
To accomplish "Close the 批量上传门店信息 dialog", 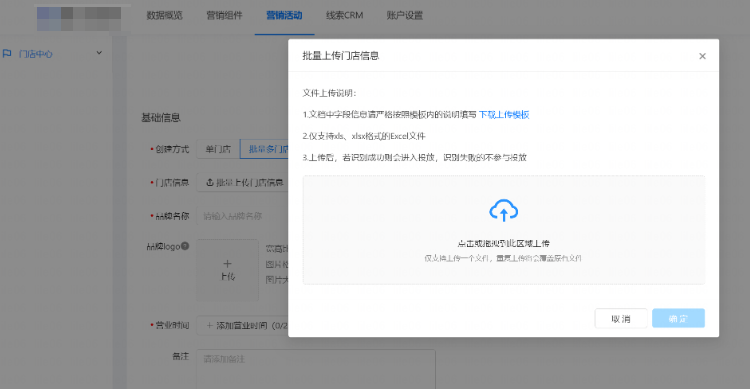I will [702, 56].
